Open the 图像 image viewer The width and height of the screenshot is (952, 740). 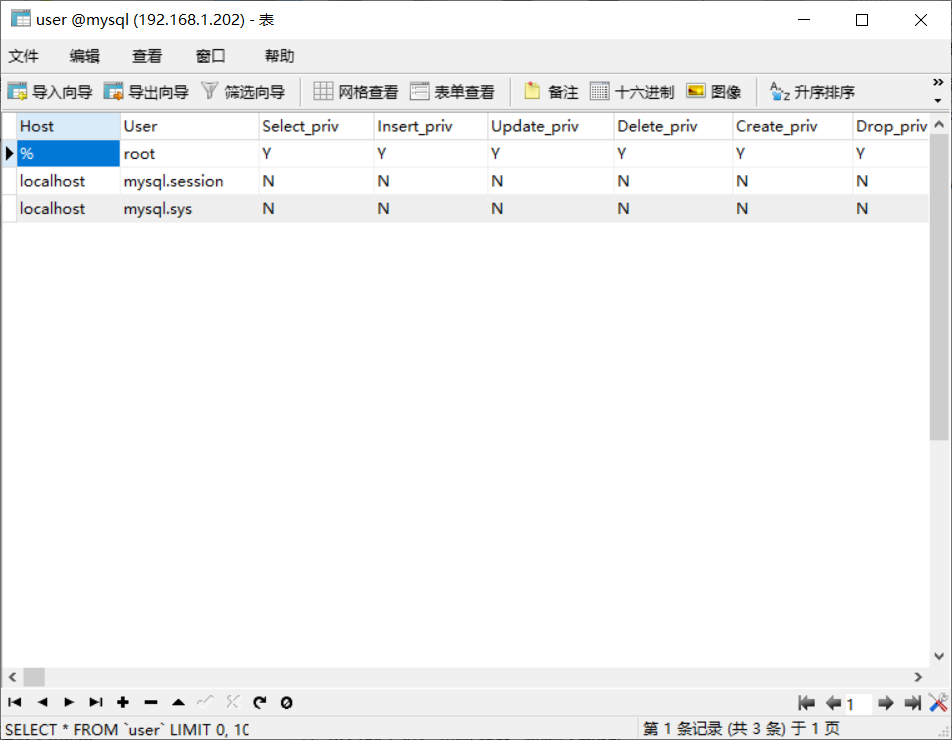coord(714,92)
